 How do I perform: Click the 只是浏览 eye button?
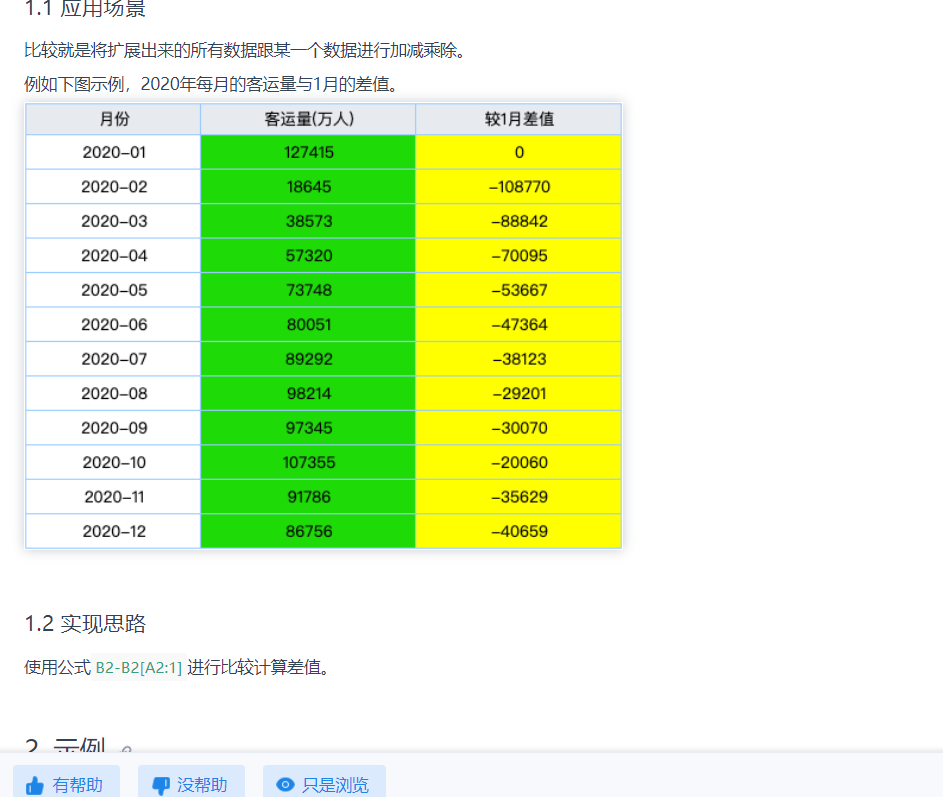[x=324, y=783]
